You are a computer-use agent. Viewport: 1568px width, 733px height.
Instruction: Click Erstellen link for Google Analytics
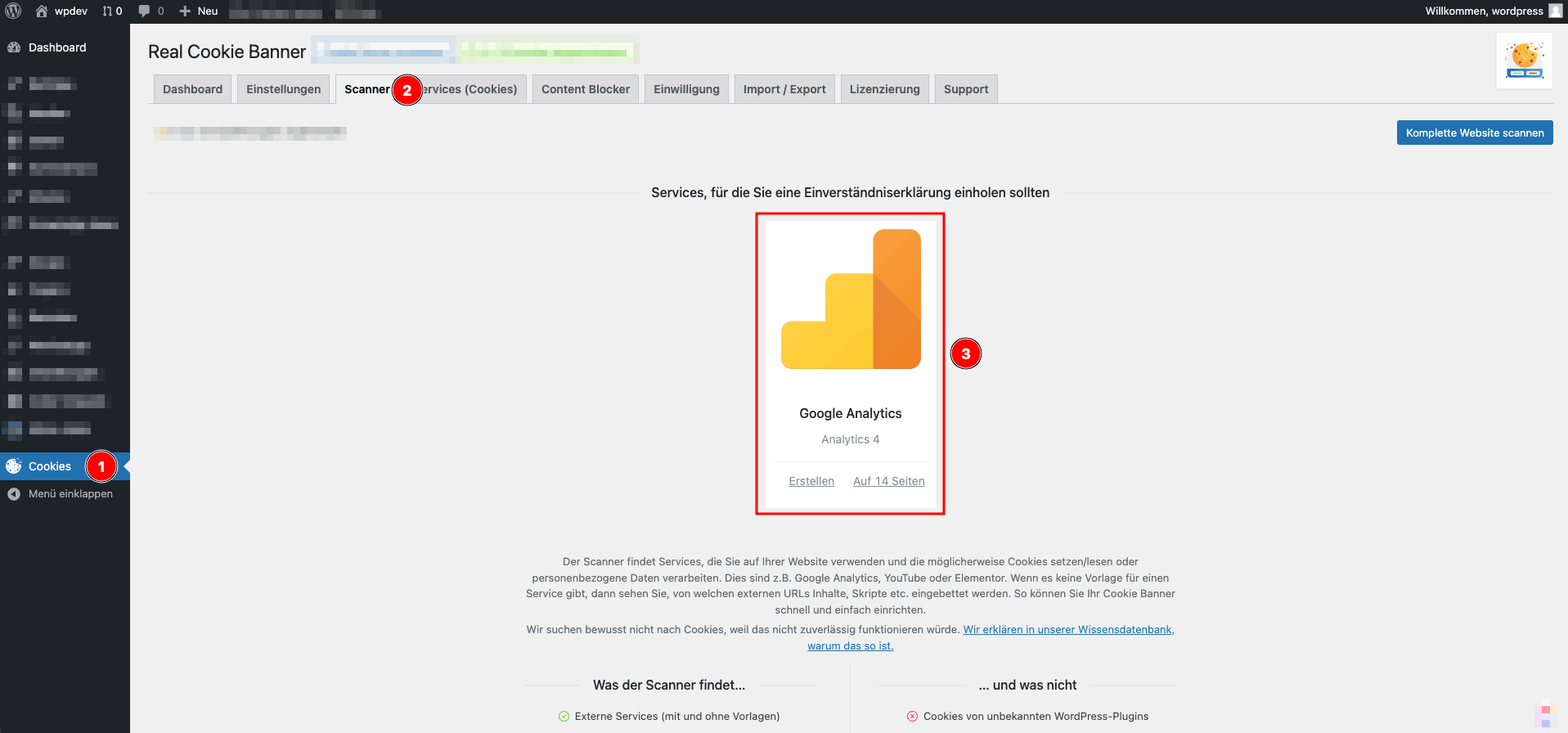pyautogui.click(x=811, y=481)
